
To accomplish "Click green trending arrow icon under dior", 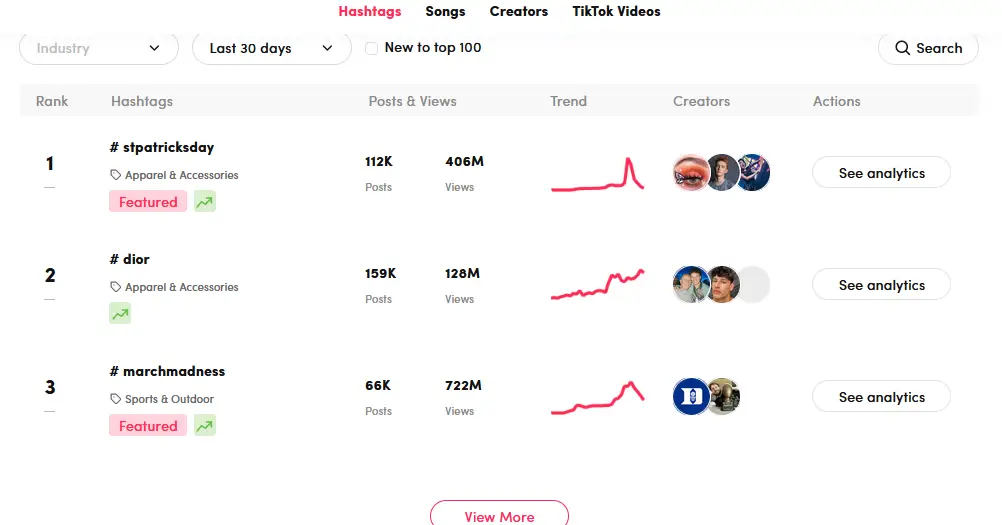I will (120, 314).
